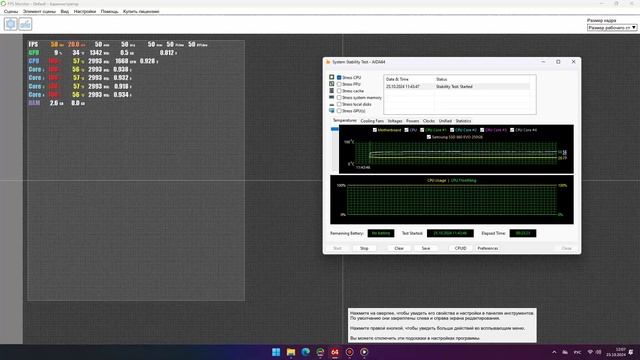Select the Stability Test Started log row
The width and height of the screenshot is (640, 360).
click(457, 87)
